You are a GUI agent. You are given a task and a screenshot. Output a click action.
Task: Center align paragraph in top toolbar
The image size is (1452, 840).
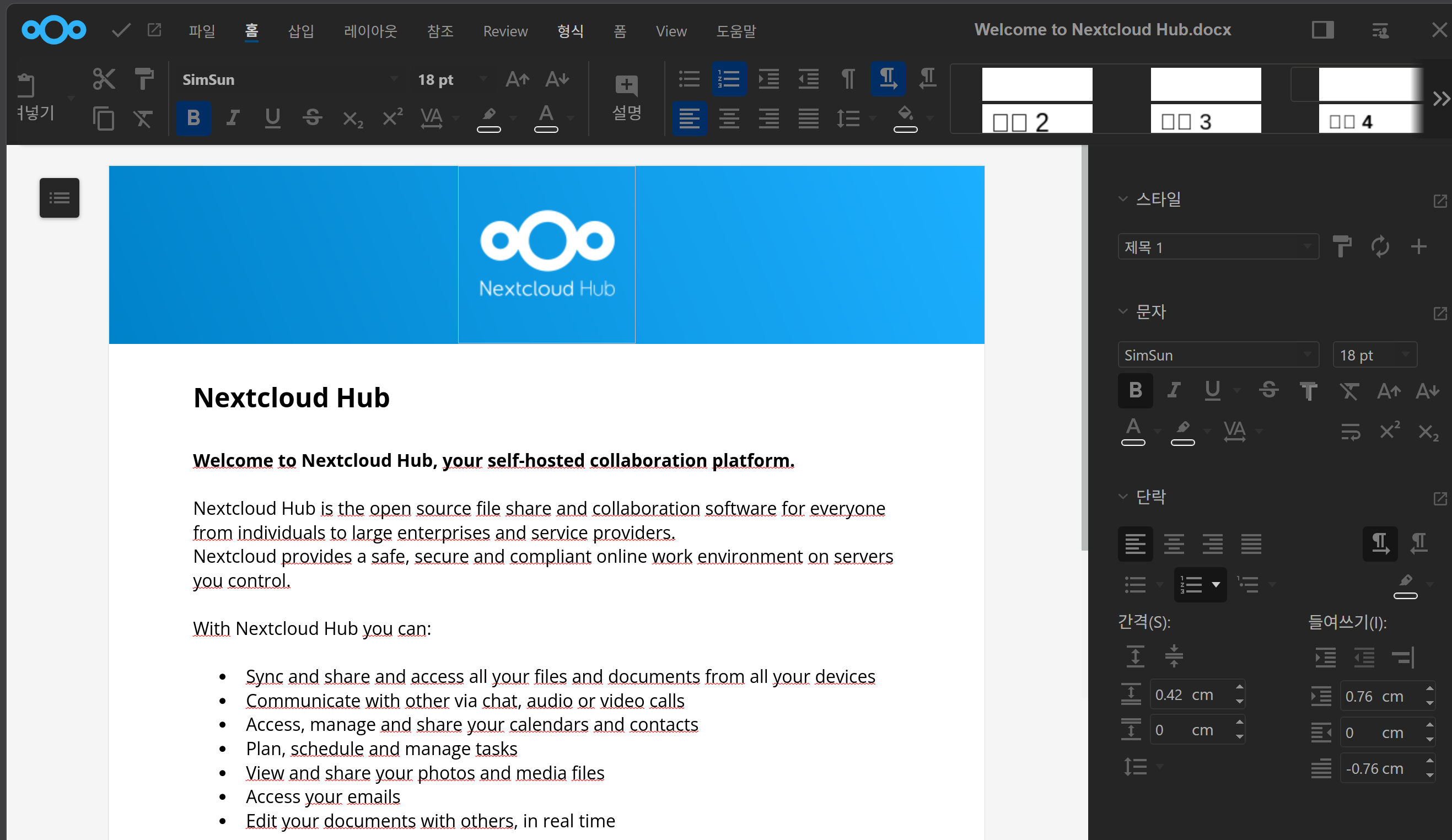click(729, 118)
